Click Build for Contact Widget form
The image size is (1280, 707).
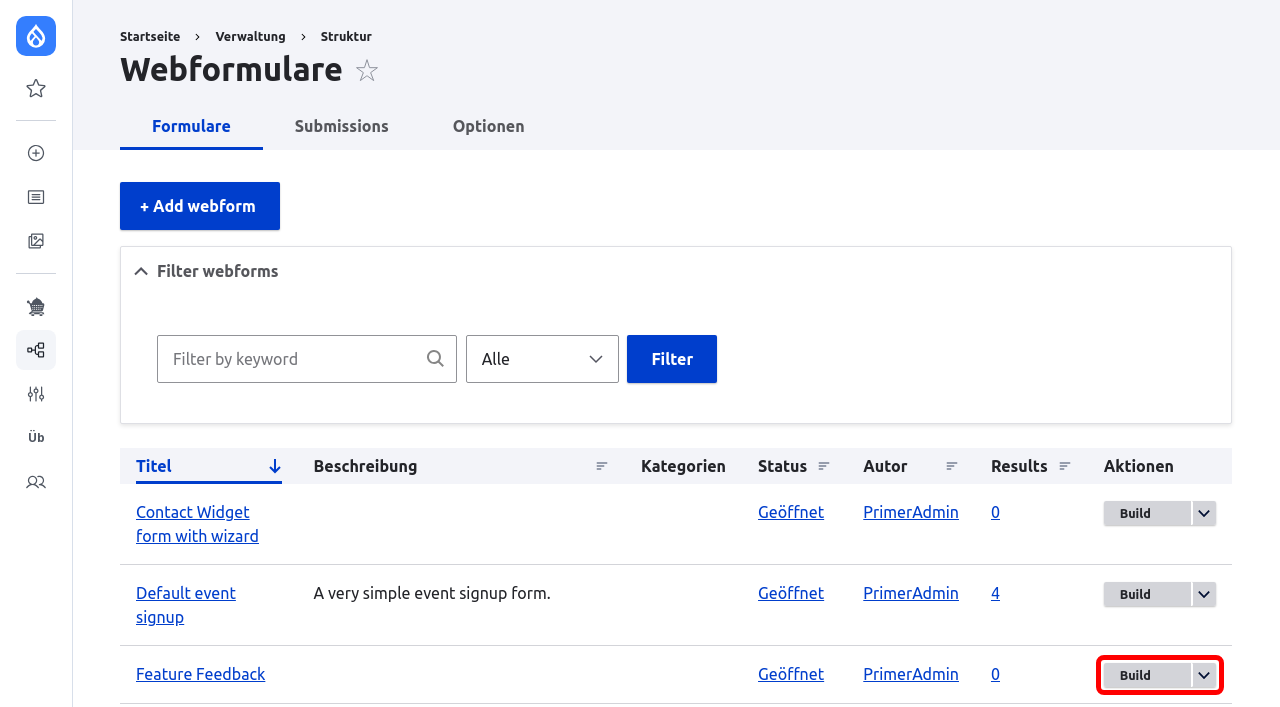pos(1147,513)
